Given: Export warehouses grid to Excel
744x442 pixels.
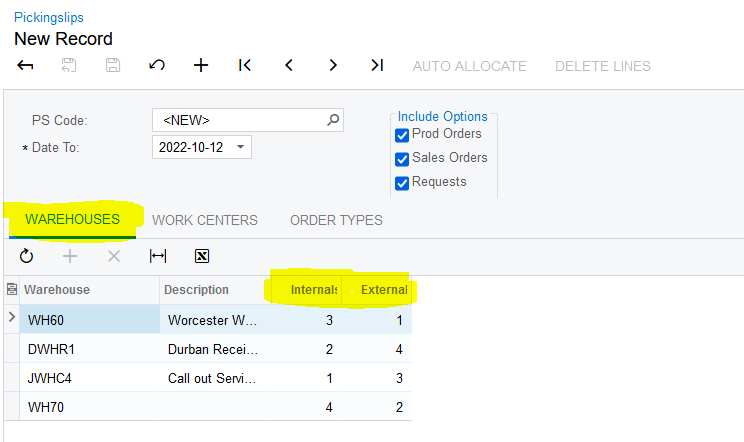Looking at the screenshot, I should (202, 256).
